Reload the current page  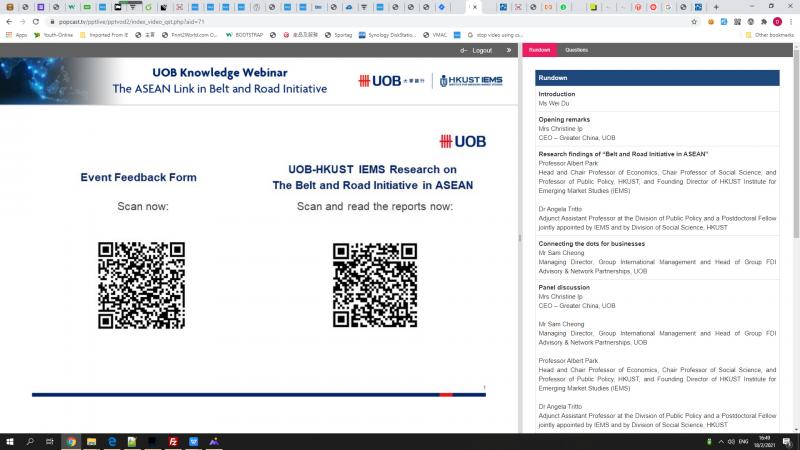(x=36, y=22)
